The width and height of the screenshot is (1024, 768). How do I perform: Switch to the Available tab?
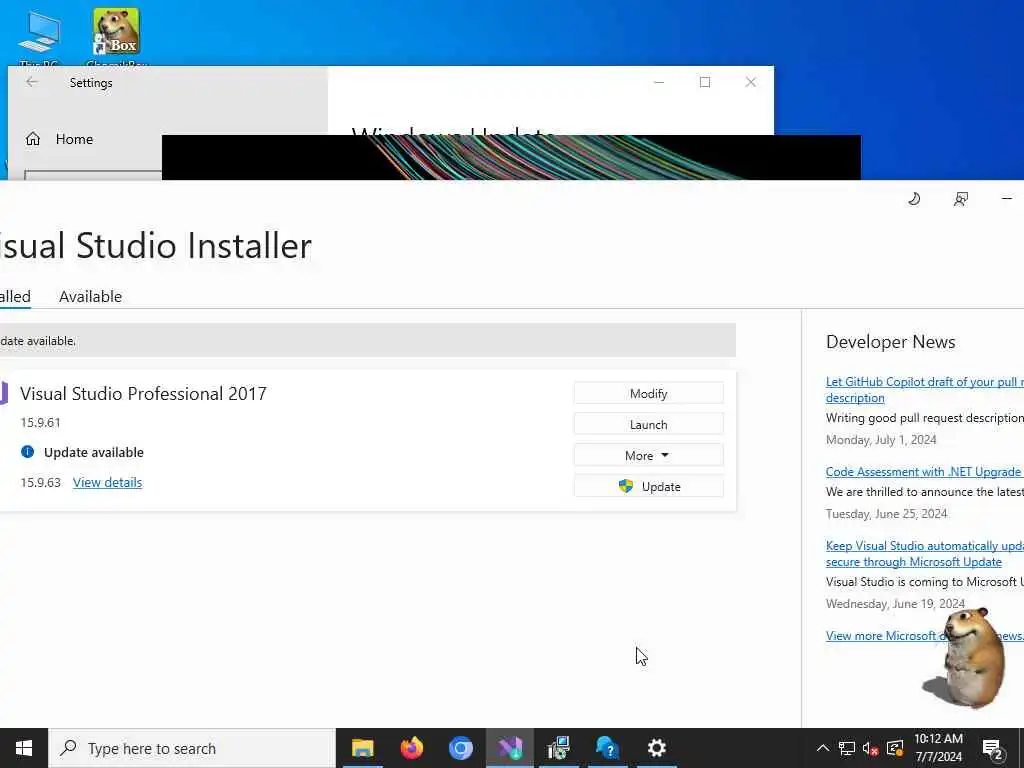90,296
